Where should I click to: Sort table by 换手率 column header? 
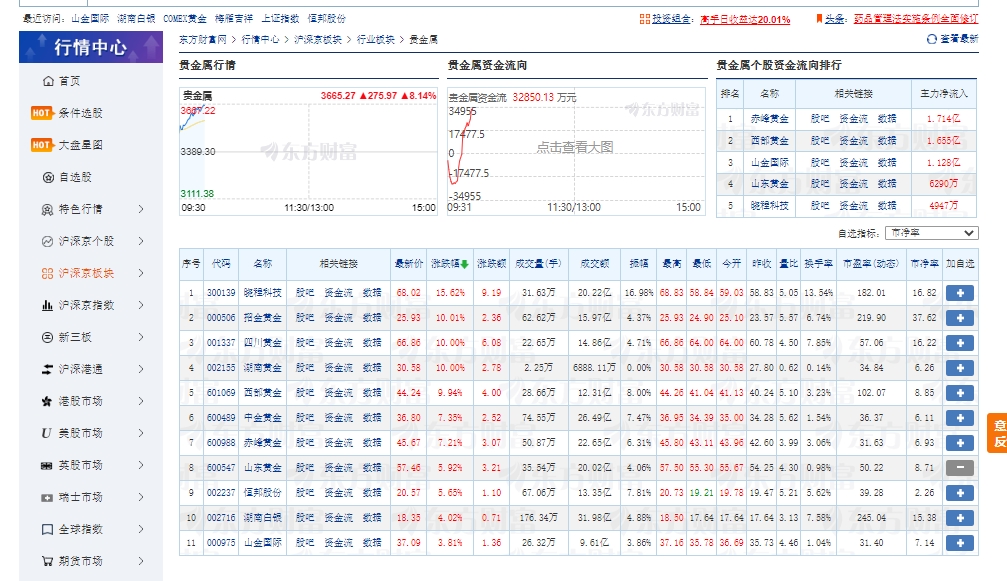818,263
